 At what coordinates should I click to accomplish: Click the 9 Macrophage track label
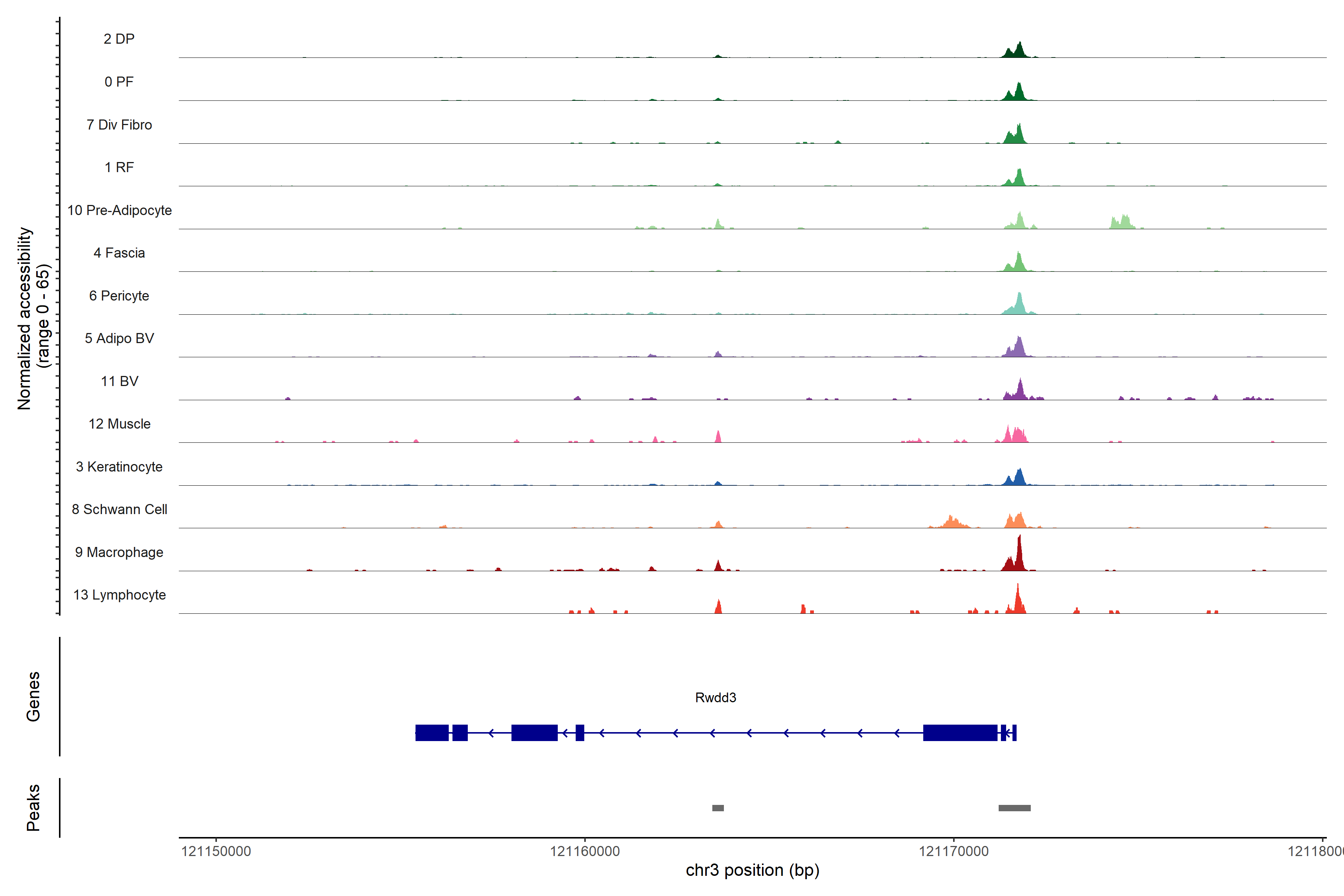click(119, 553)
